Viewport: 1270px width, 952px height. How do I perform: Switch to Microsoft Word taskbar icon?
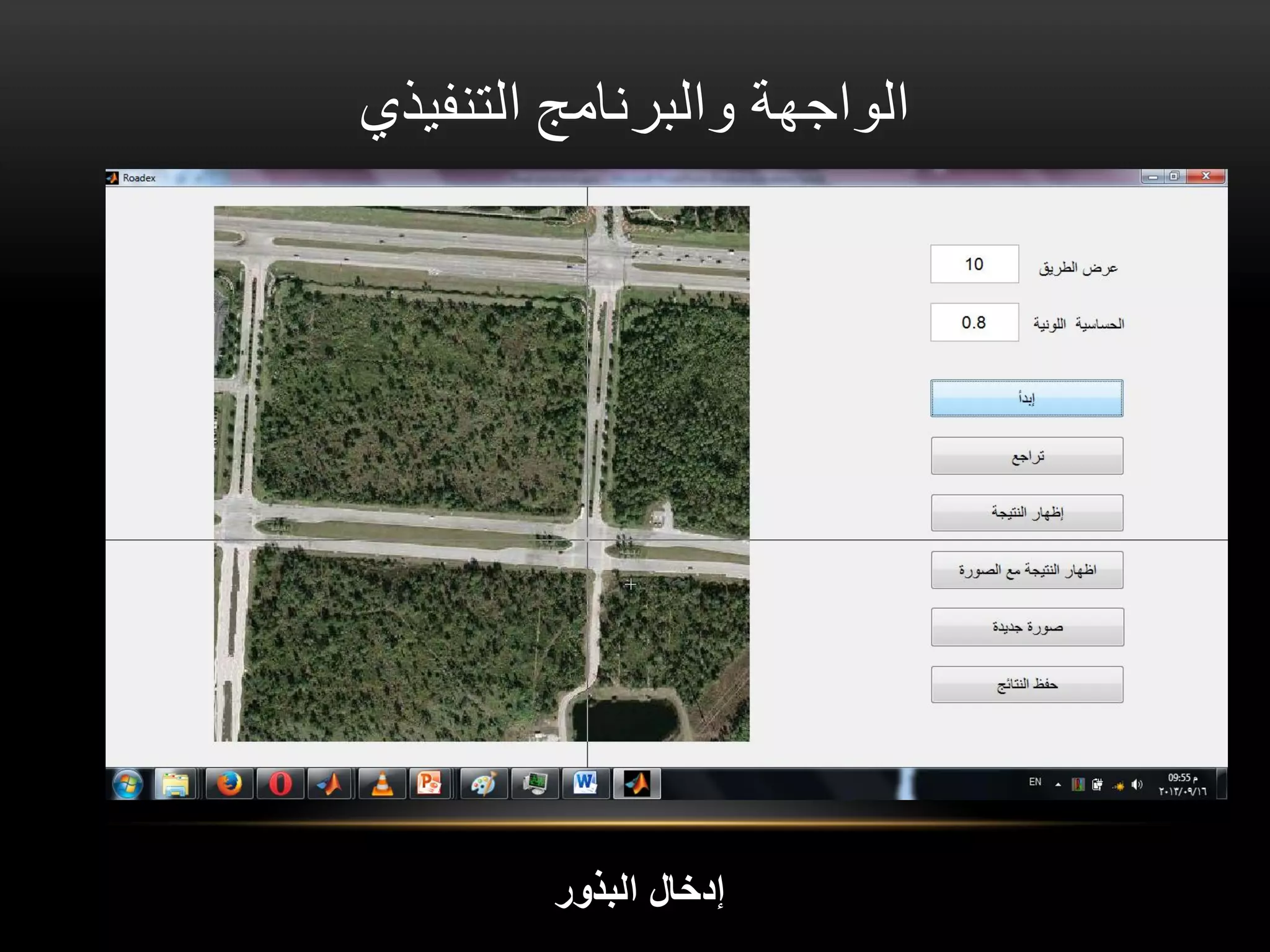point(585,784)
